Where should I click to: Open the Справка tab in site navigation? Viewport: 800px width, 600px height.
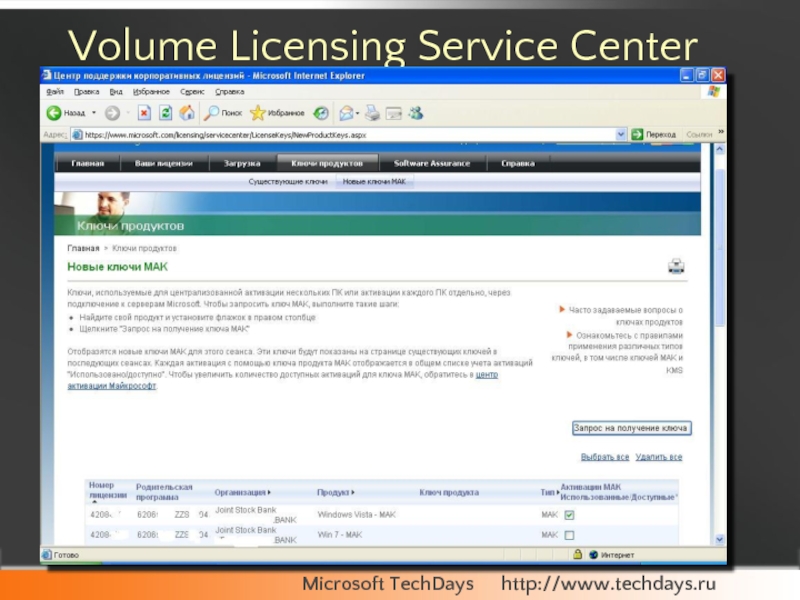pyautogui.click(x=518, y=163)
